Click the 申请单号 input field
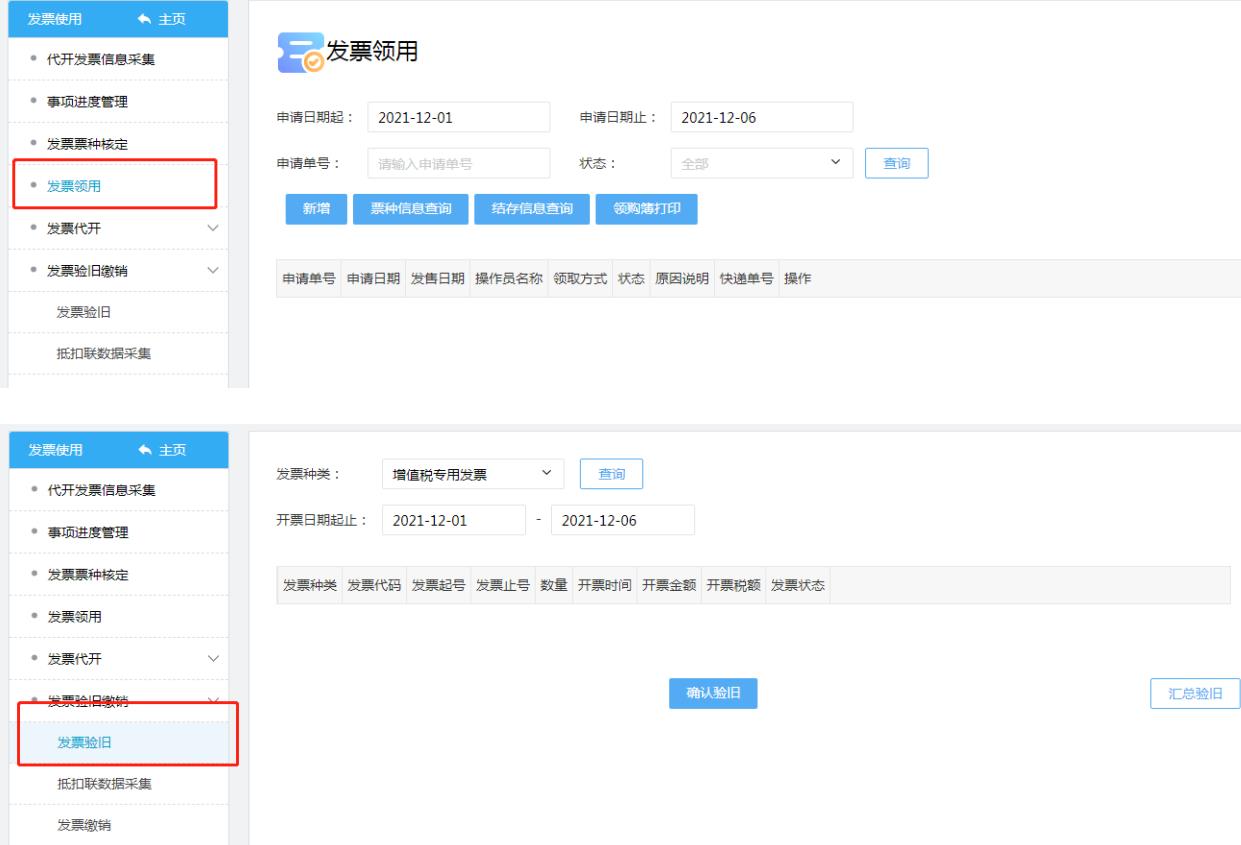Image resolution: width=1241 pixels, height=845 pixels. coord(458,163)
